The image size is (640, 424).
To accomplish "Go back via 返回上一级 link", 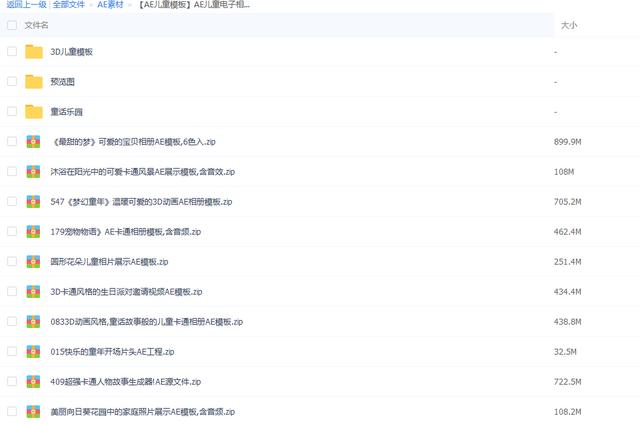I will tap(27, 4).
